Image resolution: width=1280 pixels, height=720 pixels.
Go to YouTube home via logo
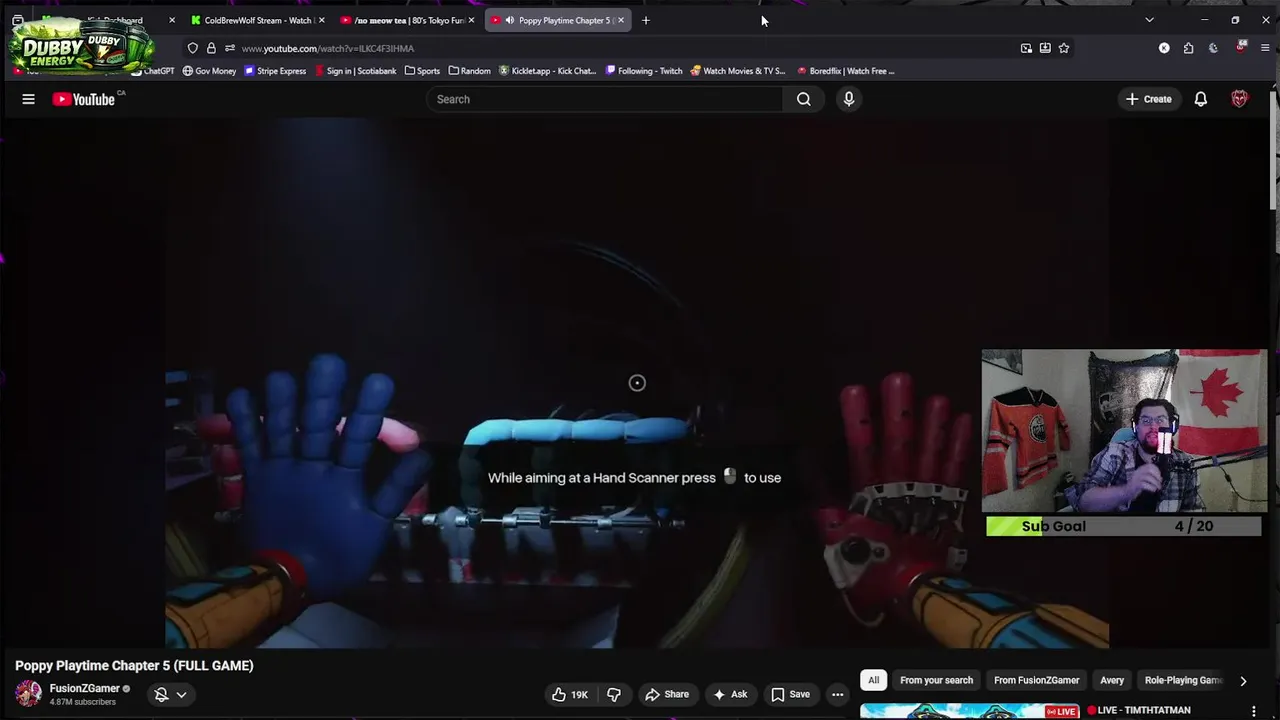(x=84, y=99)
